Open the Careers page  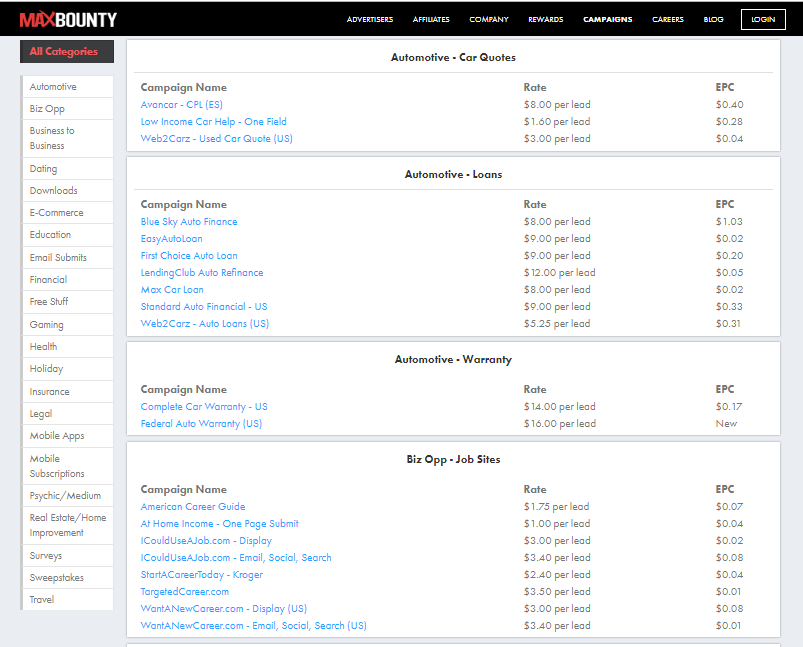click(x=668, y=19)
